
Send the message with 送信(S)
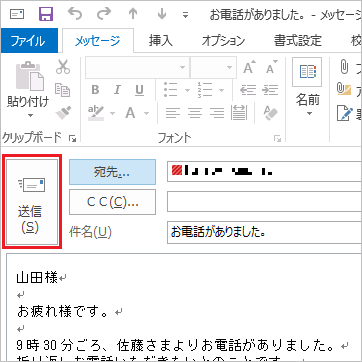click(x=32, y=202)
